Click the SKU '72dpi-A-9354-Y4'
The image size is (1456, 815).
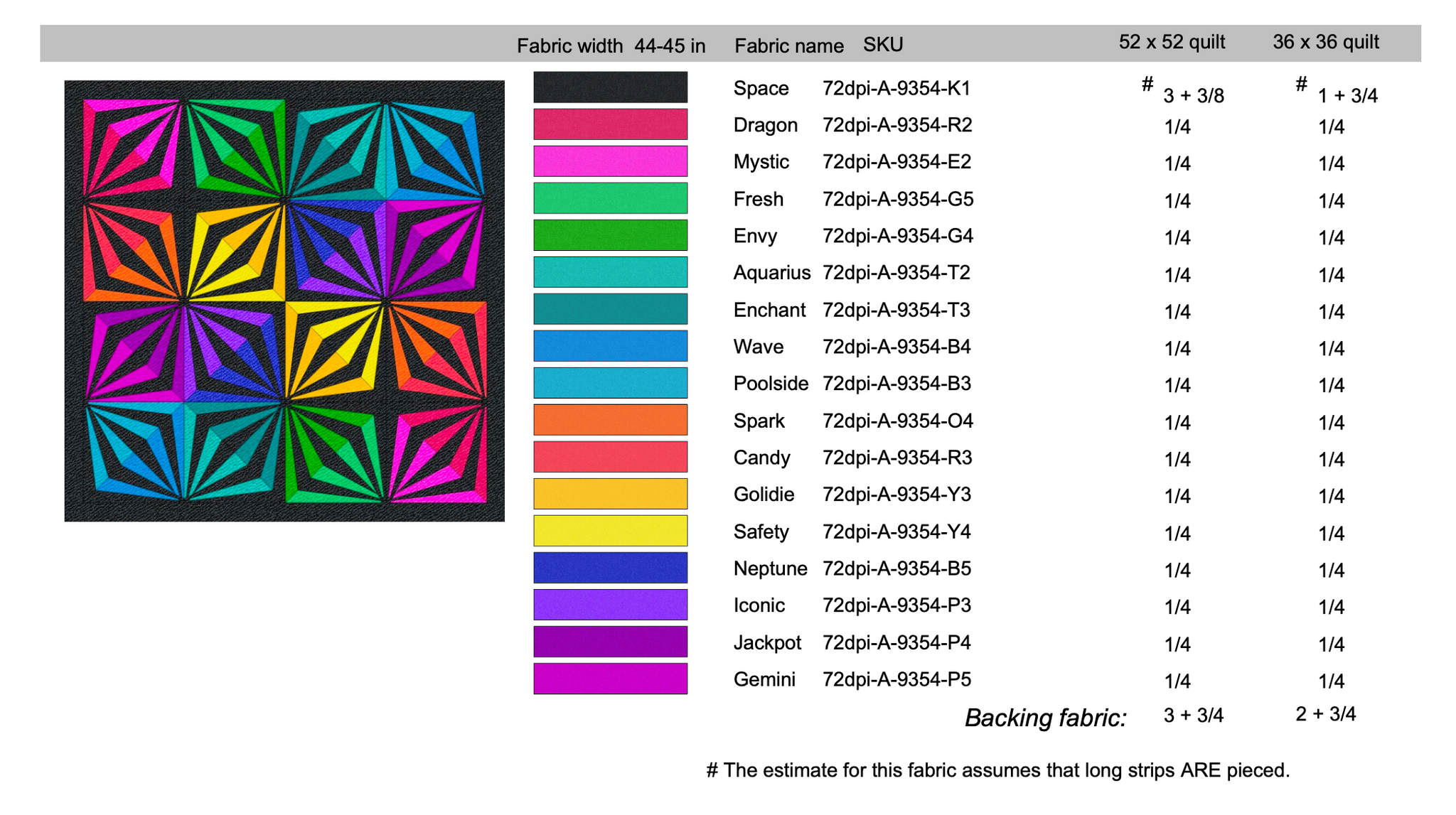(x=896, y=531)
